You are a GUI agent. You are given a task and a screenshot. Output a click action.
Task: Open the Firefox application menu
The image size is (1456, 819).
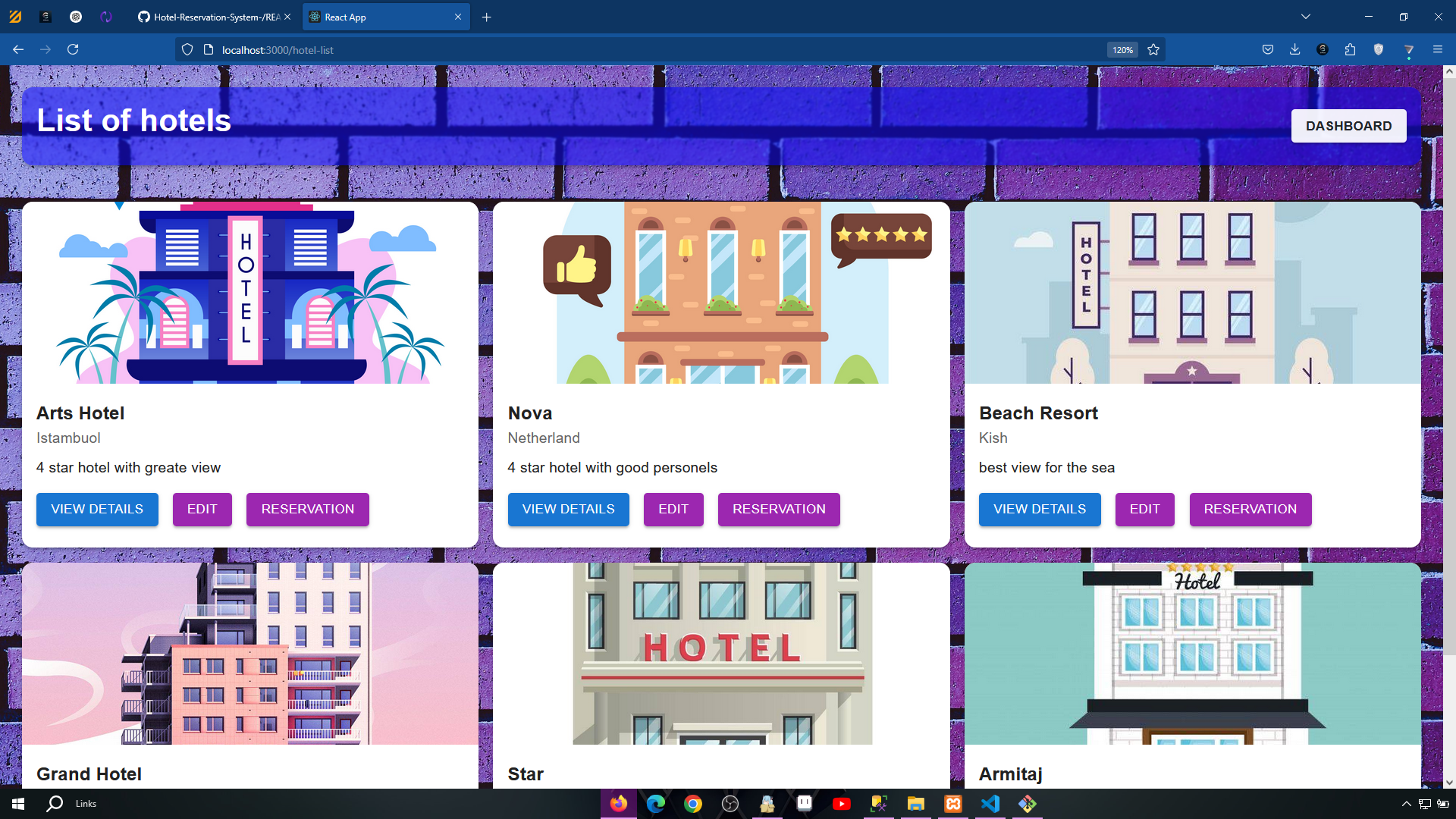coord(1437,49)
